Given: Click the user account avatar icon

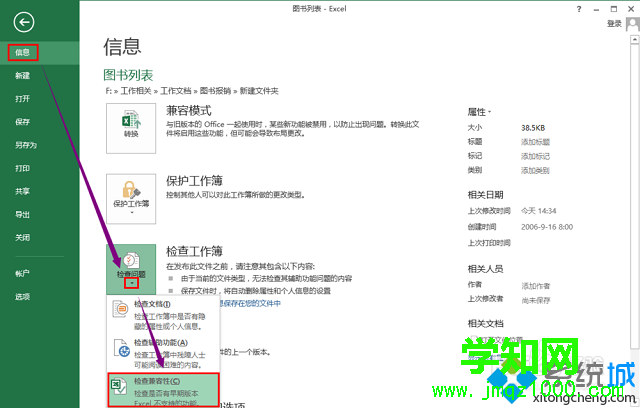Looking at the screenshot, I should coord(633,24).
